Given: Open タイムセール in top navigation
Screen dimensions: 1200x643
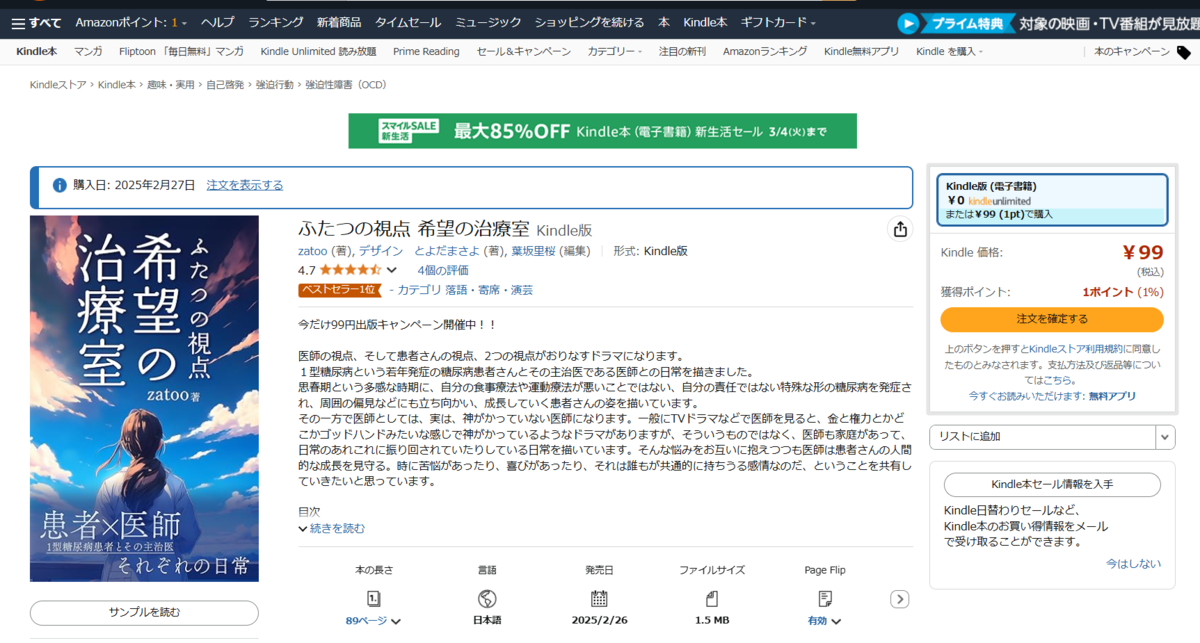Looking at the screenshot, I should coord(408,22).
